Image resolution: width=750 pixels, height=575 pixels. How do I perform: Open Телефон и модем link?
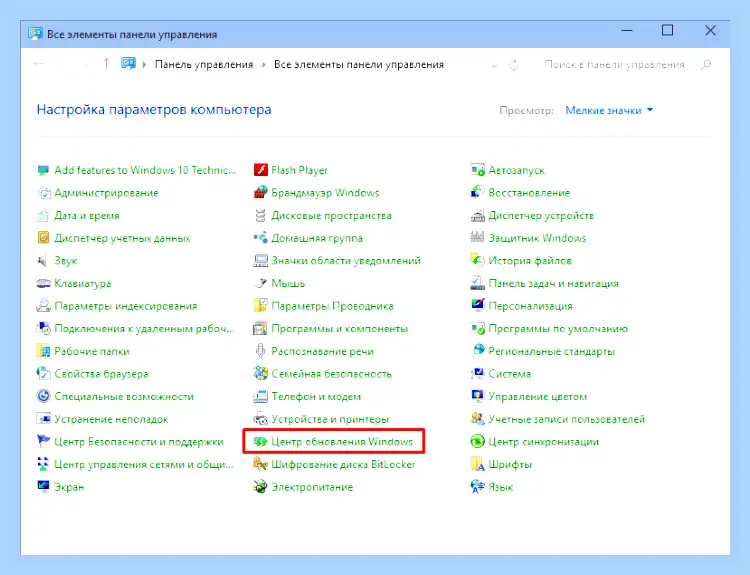coord(316,397)
